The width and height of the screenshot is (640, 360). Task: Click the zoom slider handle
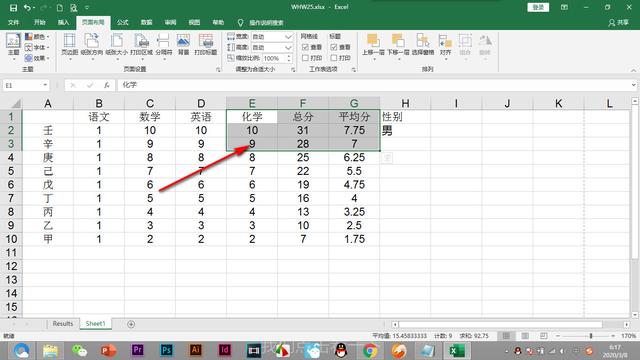pos(591,336)
